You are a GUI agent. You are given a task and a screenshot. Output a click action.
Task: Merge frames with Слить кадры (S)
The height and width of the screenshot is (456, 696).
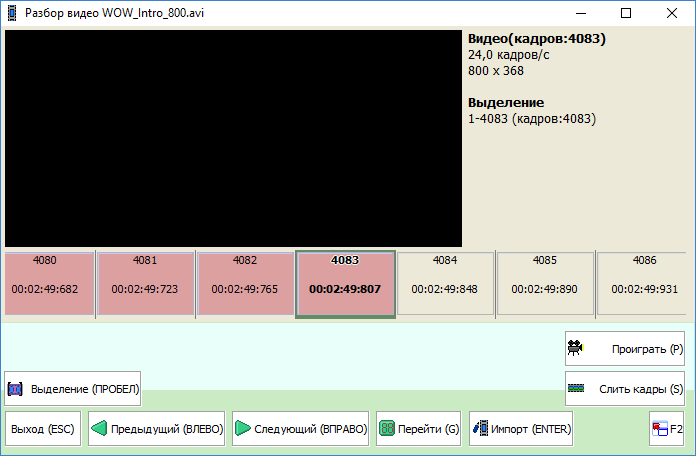[625, 389]
